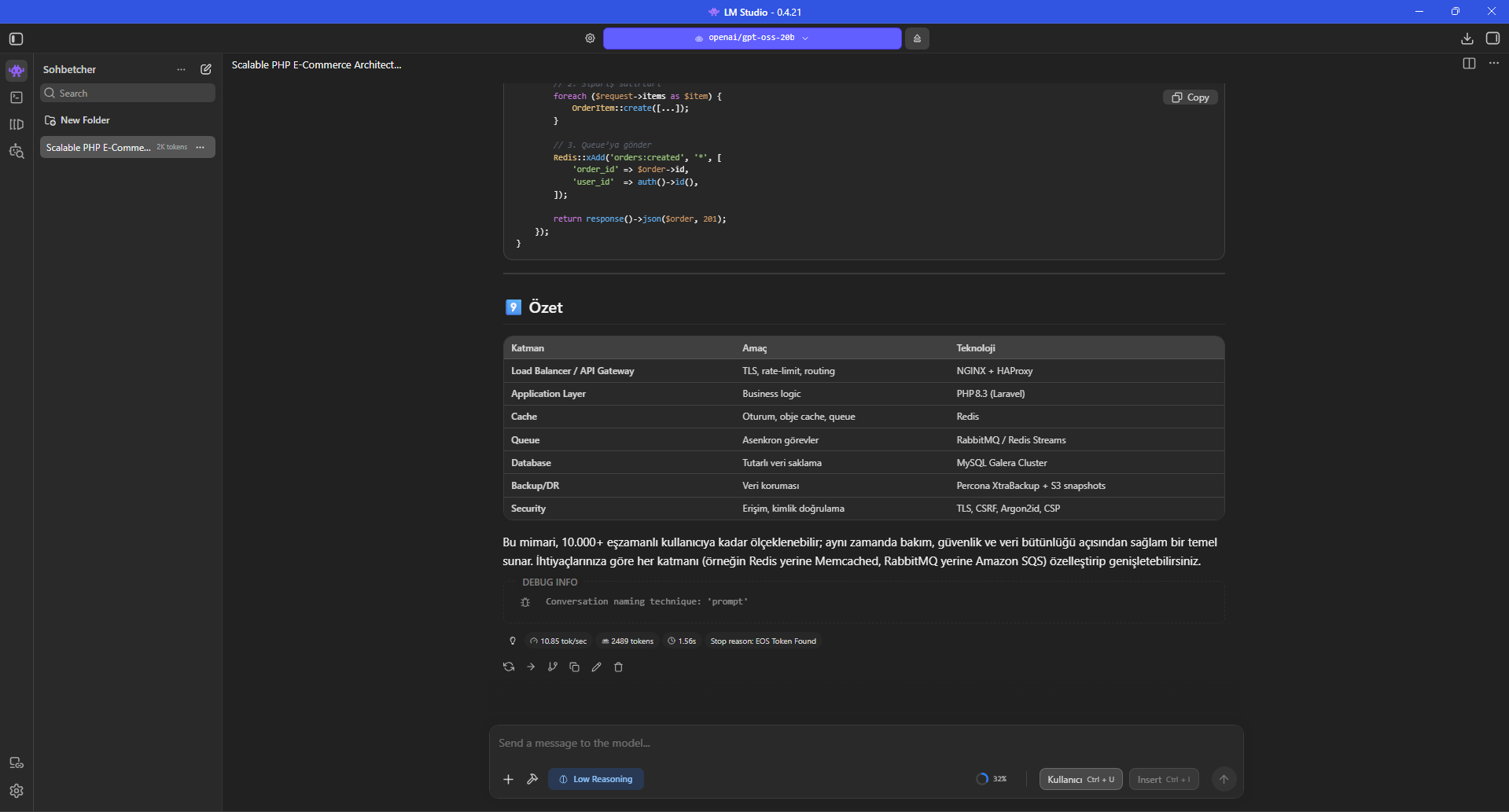The width and height of the screenshot is (1509, 812).
Task: Send the message with arrow button
Action: (x=1224, y=780)
